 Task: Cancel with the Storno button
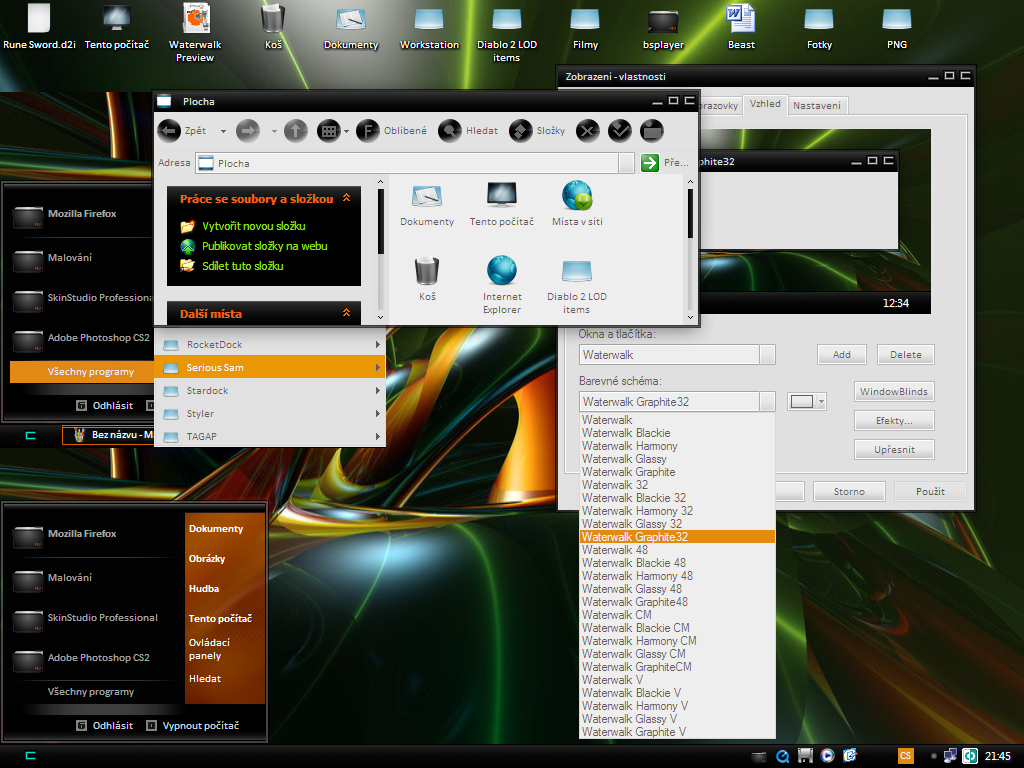pos(848,491)
